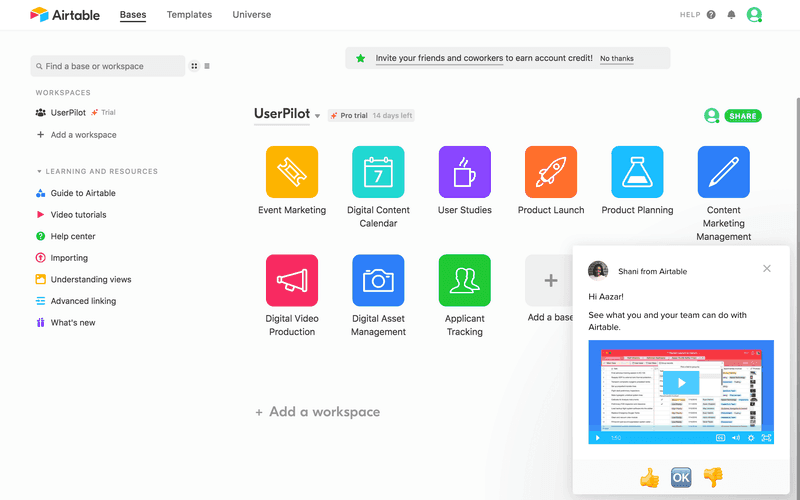Open the Importing resource
Viewport: 800px width, 500px height.
[x=62, y=258]
